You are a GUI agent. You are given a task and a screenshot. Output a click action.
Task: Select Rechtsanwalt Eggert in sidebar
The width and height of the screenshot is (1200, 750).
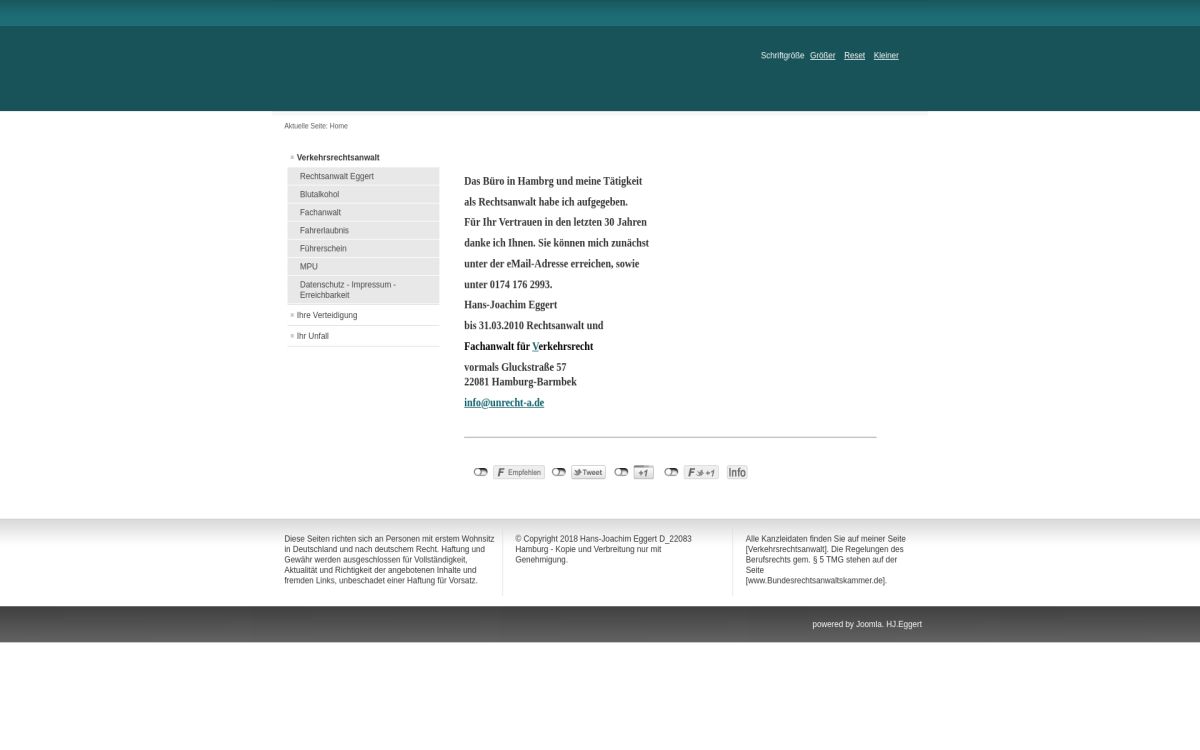point(337,176)
